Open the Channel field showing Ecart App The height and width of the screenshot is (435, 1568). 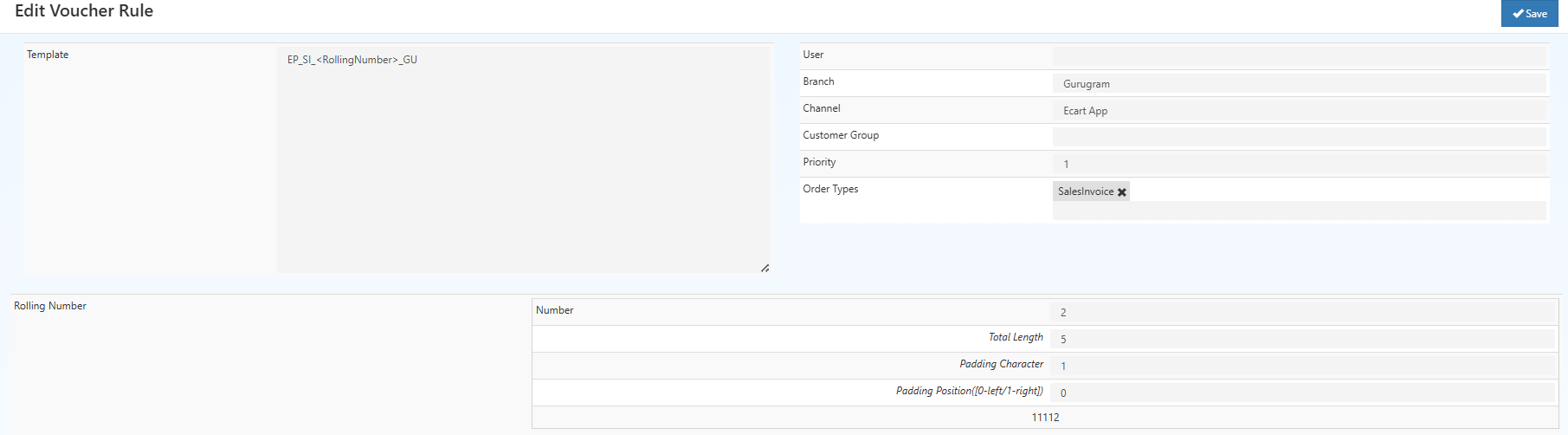(1299, 111)
